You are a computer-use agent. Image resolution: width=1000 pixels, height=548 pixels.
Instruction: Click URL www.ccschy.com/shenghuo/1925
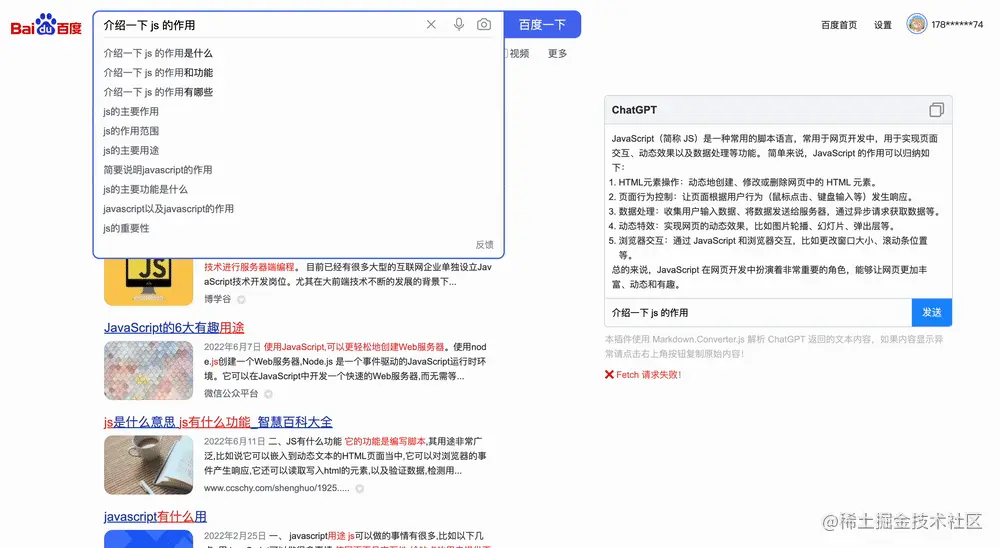click(x=277, y=488)
